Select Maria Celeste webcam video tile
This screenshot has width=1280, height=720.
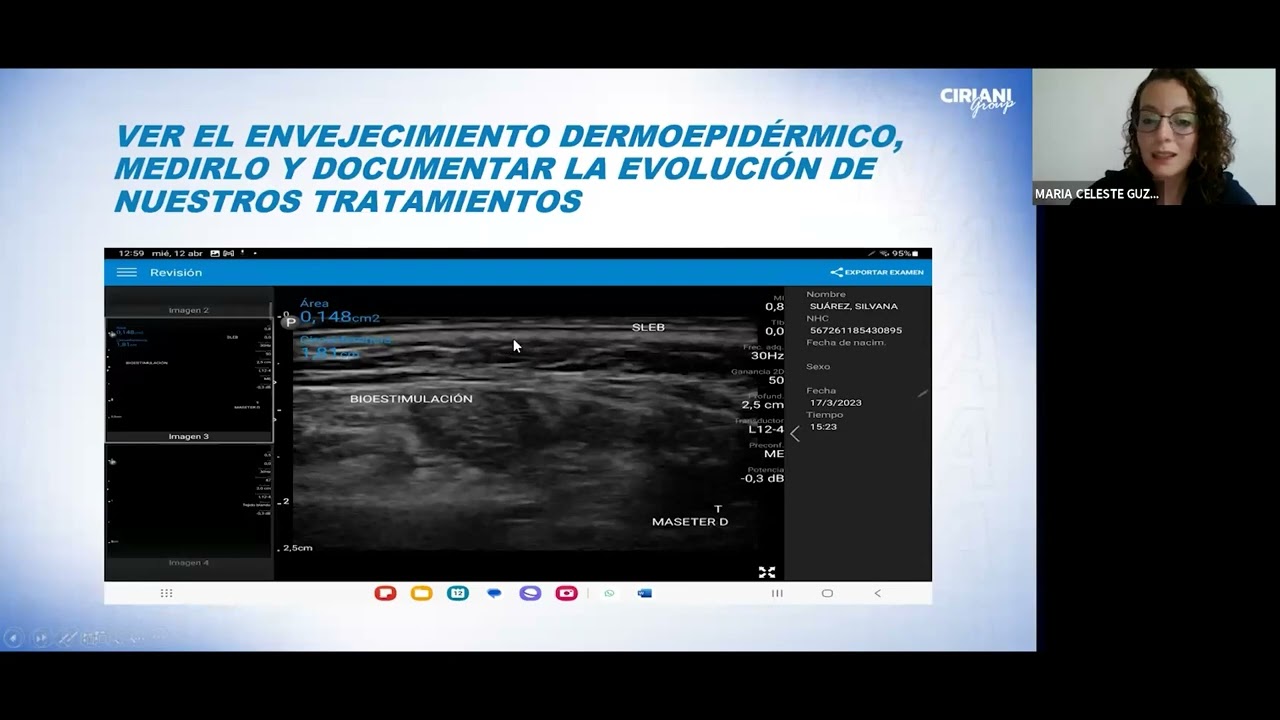1154,137
